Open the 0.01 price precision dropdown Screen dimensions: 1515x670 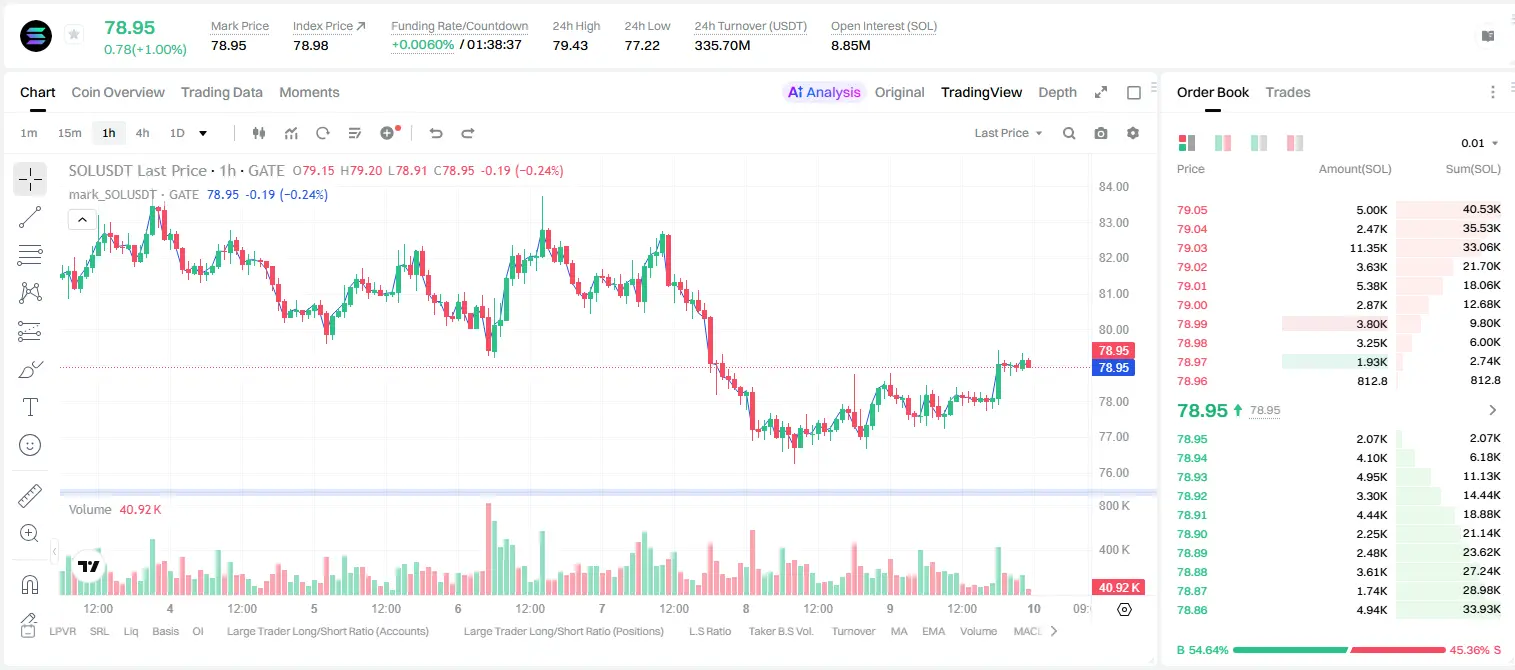point(1480,143)
